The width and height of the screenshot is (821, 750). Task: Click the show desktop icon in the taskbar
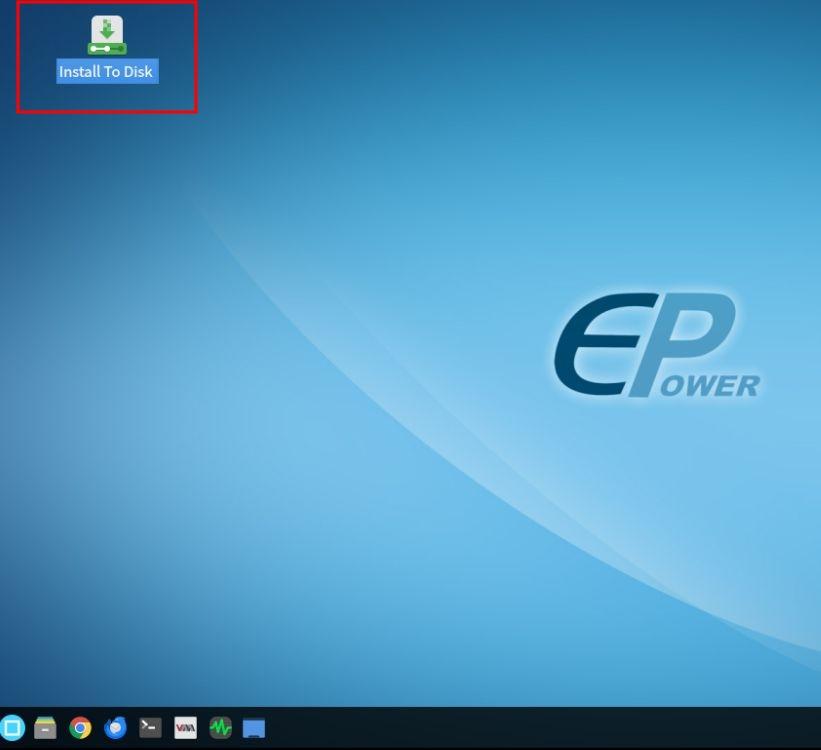pyautogui.click(x=254, y=729)
